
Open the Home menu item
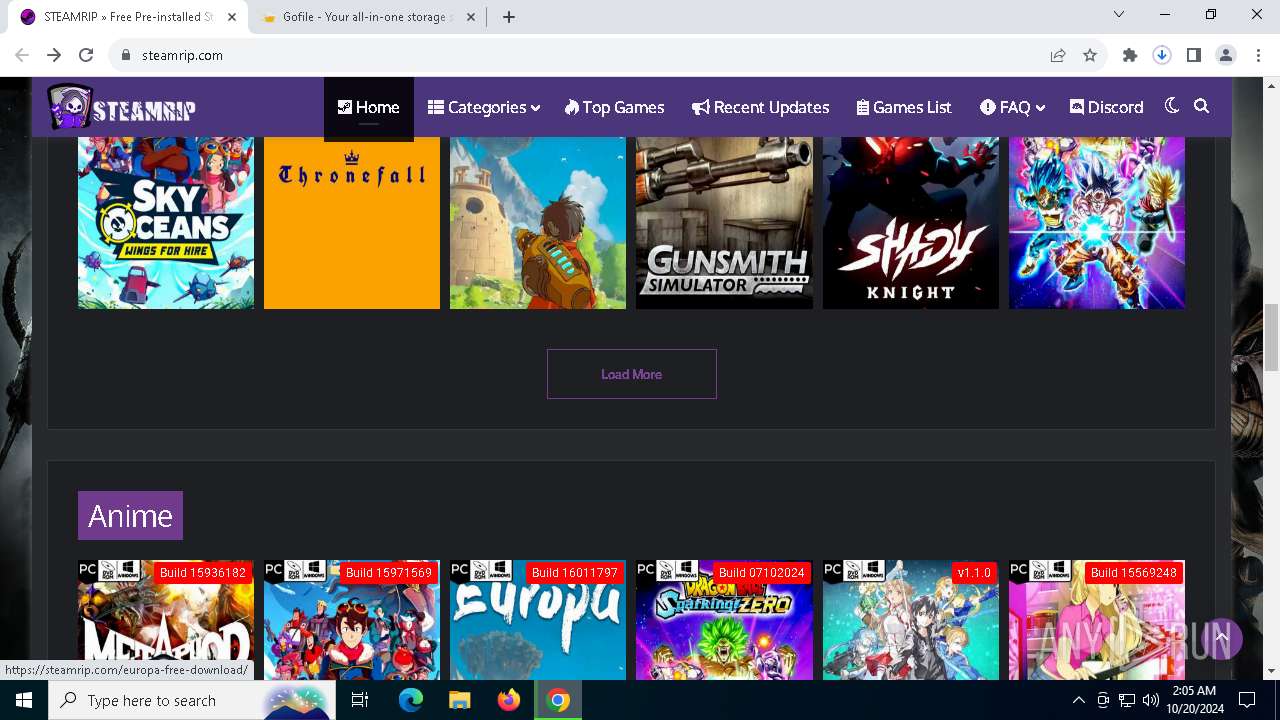point(368,107)
